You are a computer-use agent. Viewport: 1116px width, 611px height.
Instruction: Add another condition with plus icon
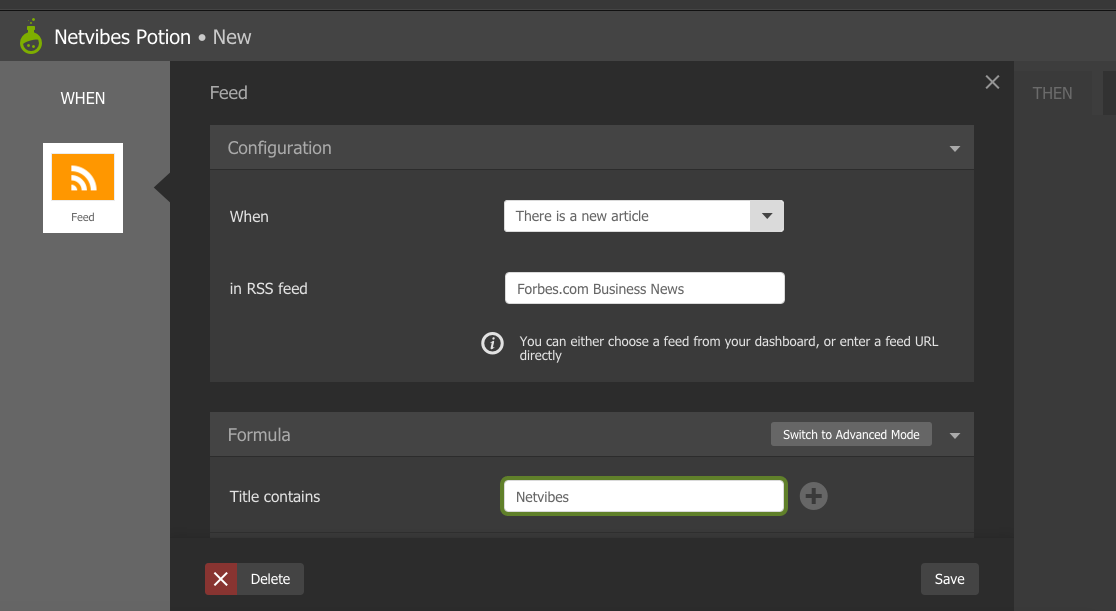pos(814,496)
